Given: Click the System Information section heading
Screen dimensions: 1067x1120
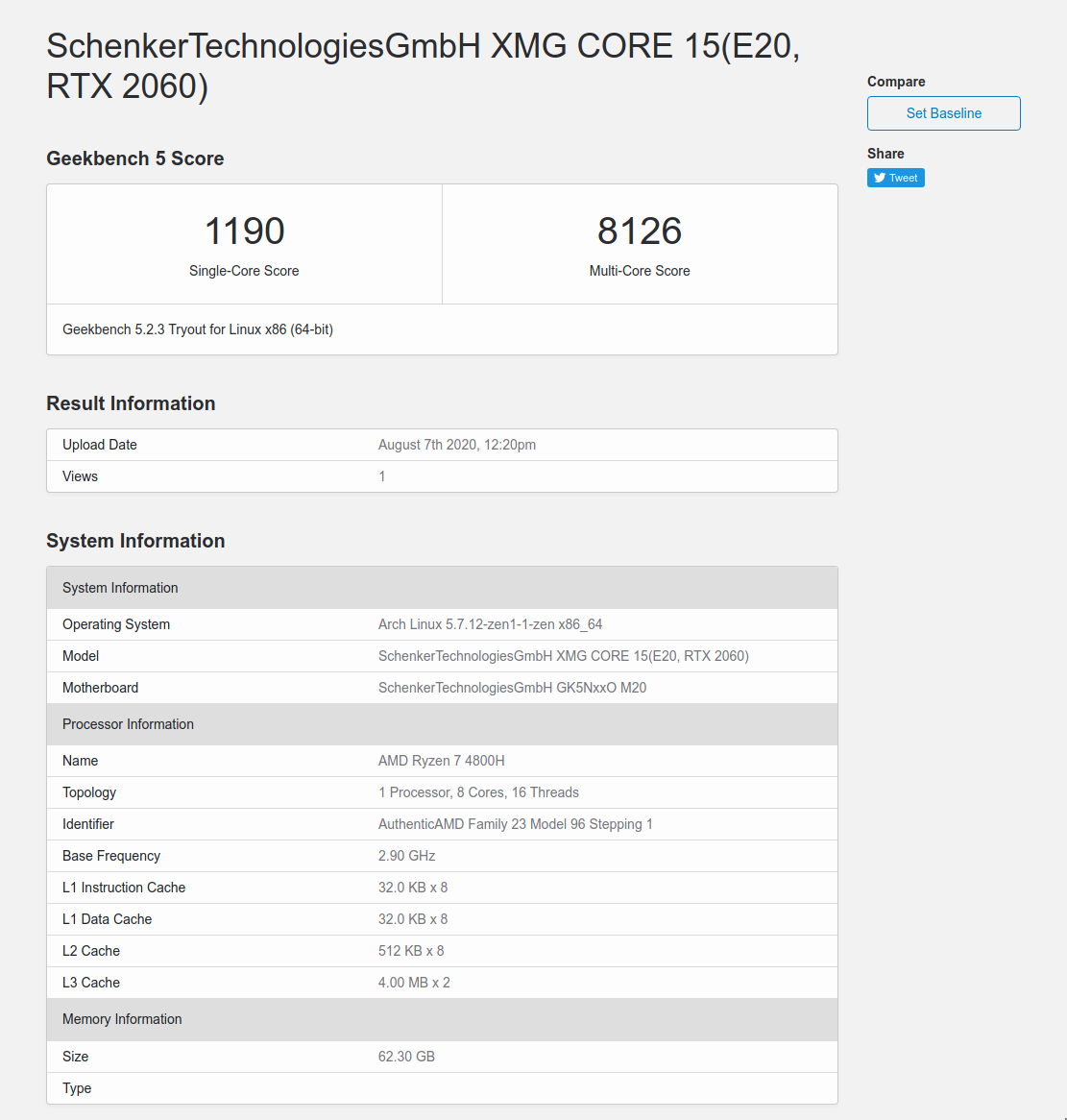Looking at the screenshot, I should (135, 541).
